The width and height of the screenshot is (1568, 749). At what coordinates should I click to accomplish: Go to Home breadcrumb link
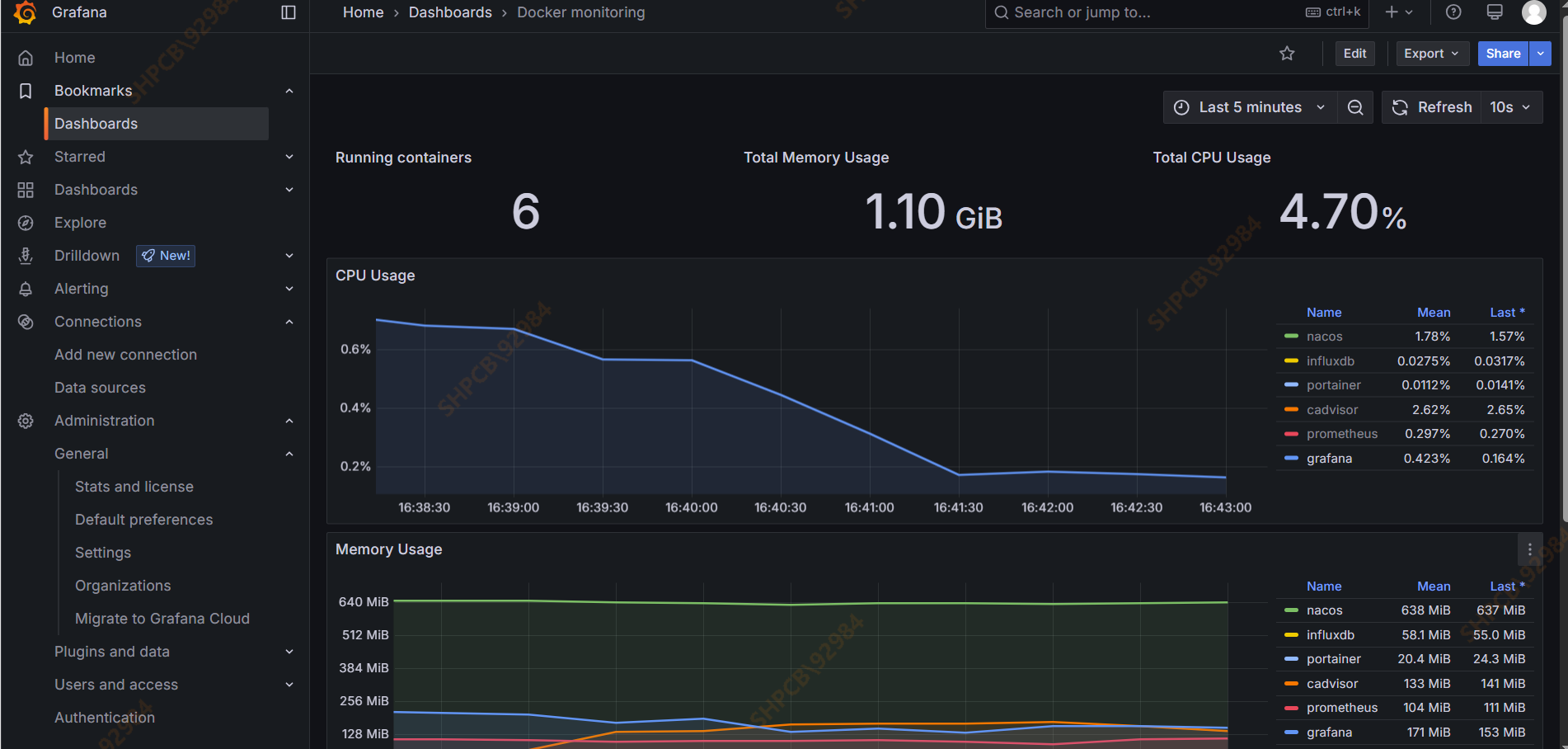364,12
